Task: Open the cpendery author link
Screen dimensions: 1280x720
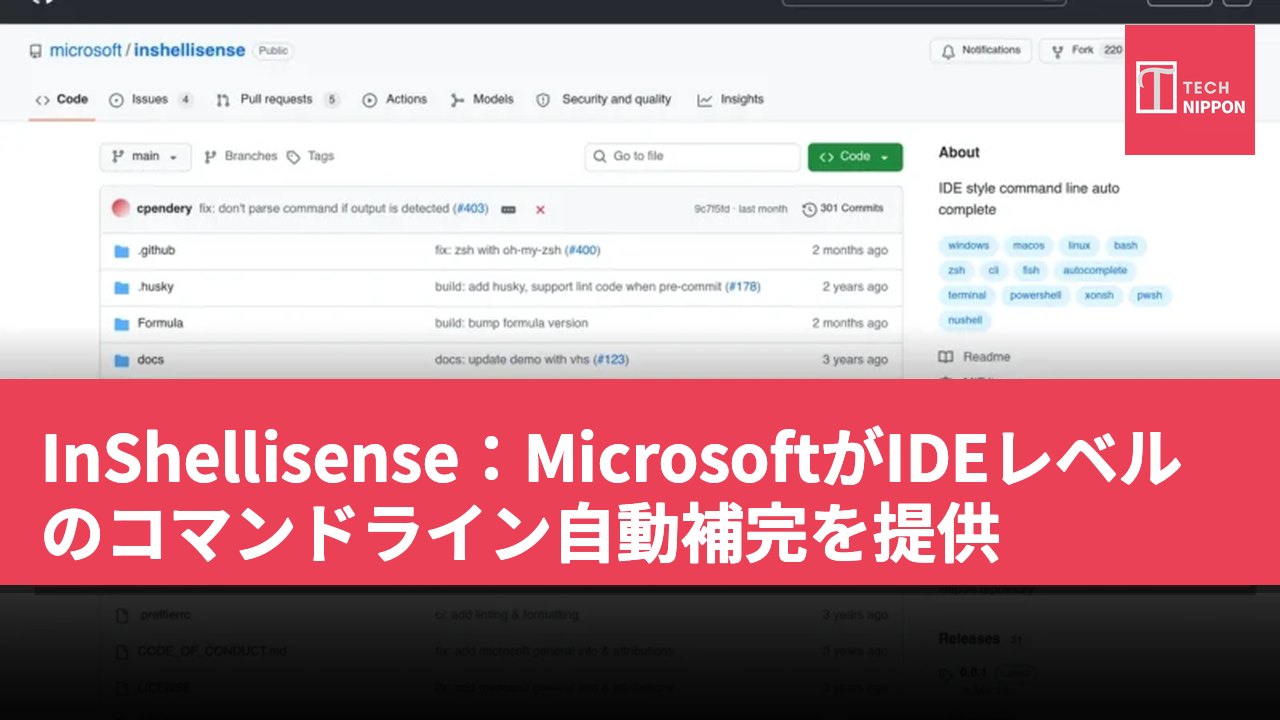Action: click(x=165, y=209)
